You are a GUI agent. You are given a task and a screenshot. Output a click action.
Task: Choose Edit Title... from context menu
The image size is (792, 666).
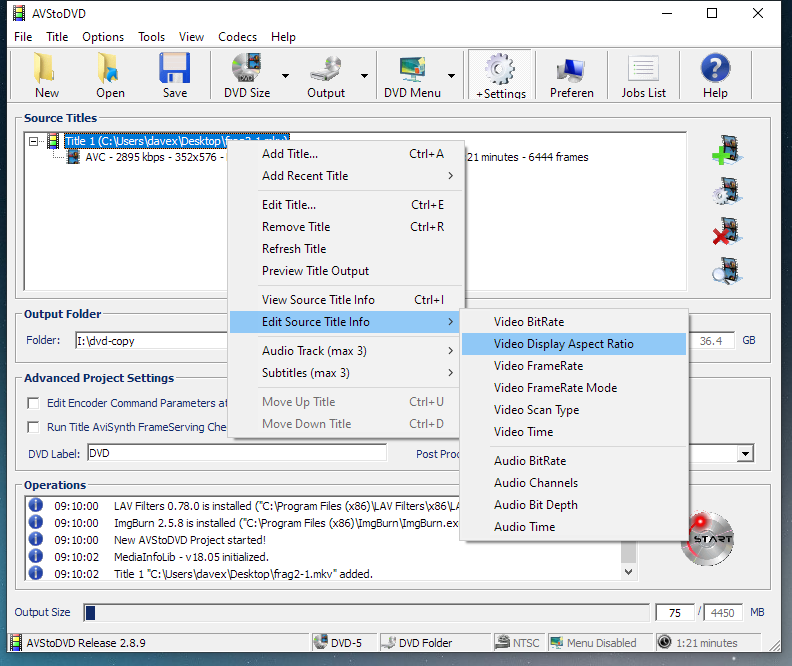click(344, 204)
